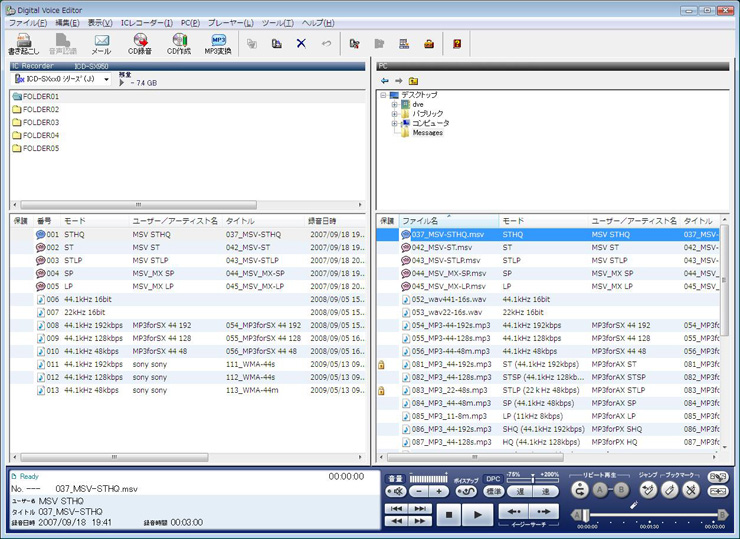The image size is (740, 539).
Task: Toggle repeat playback button
Action: [x=579, y=491]
